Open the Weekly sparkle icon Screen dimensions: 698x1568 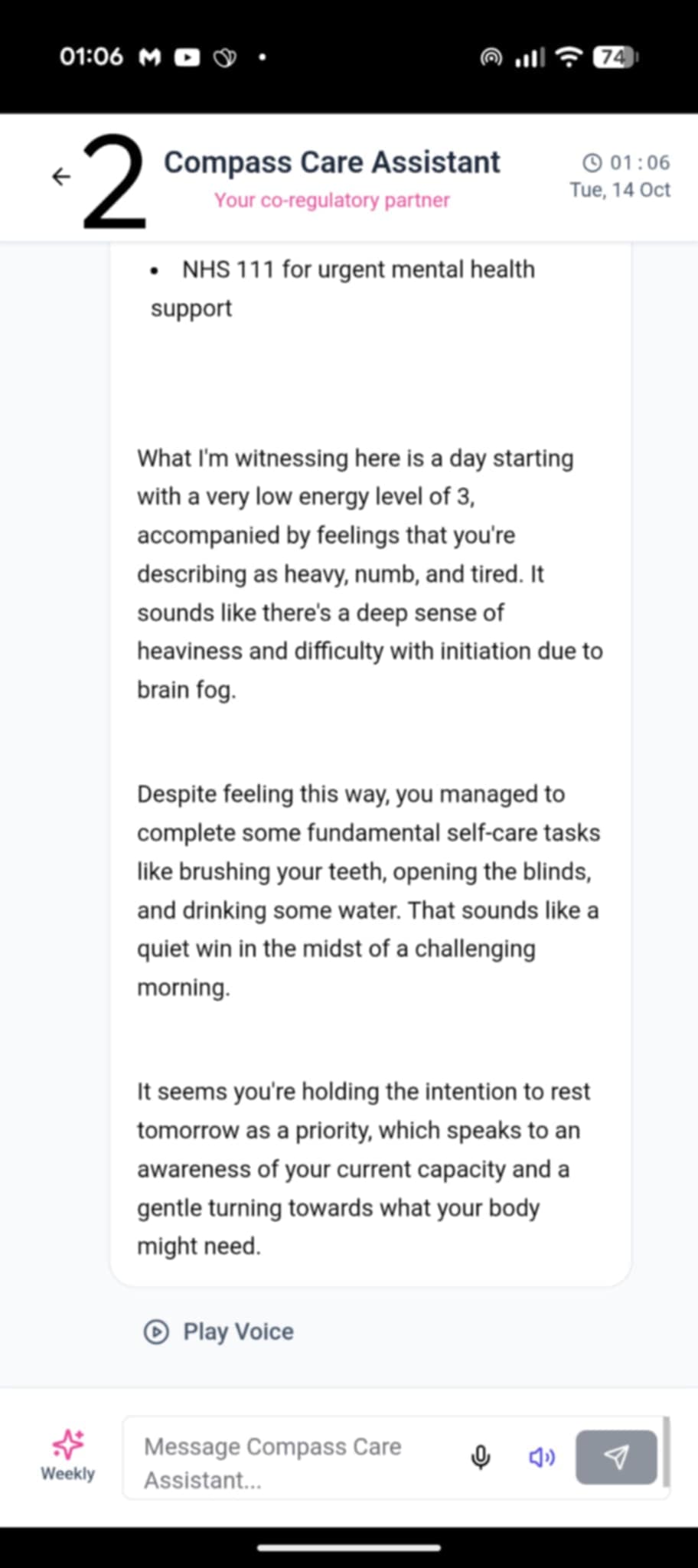68,1443
